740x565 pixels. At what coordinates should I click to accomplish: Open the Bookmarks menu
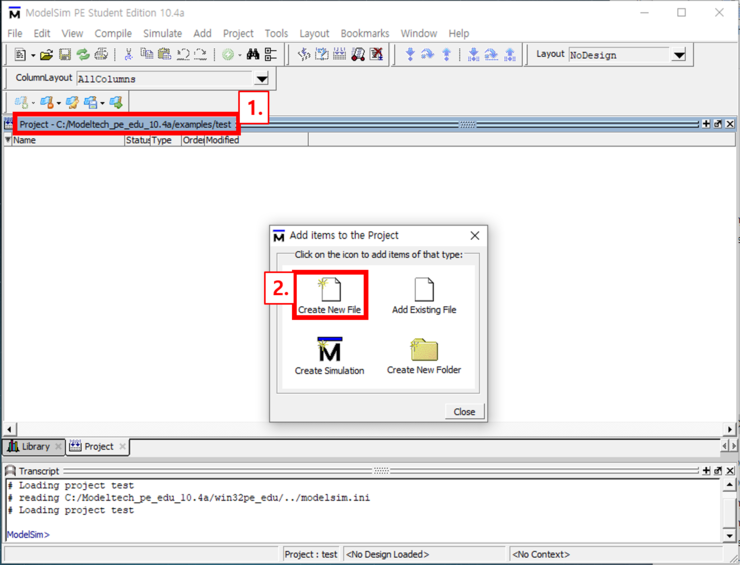pos(365,34)
